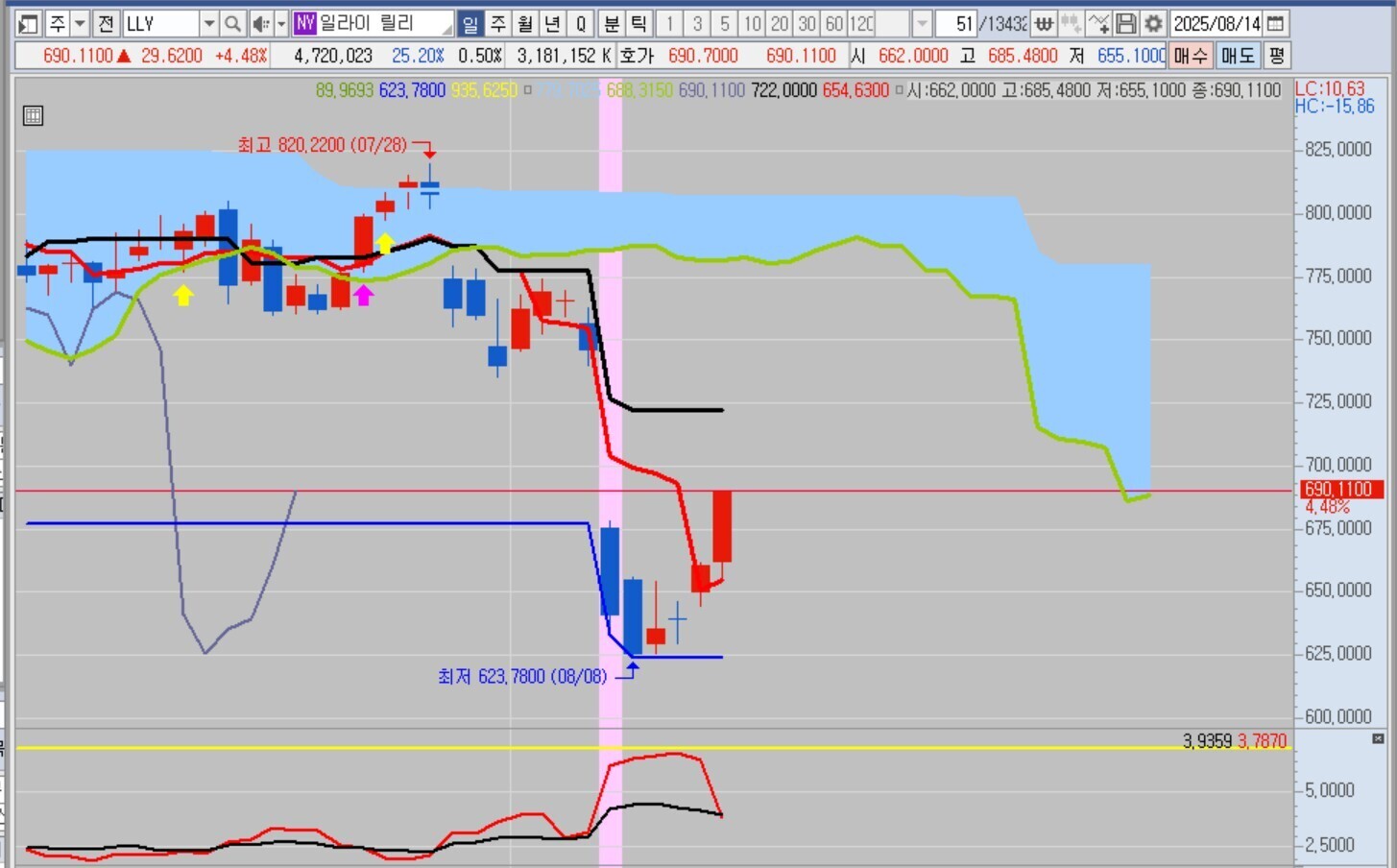The height and width of the screenshot is (868, 1397).
Task: Open the calendar date picker icon
Action: (1276, 23)
